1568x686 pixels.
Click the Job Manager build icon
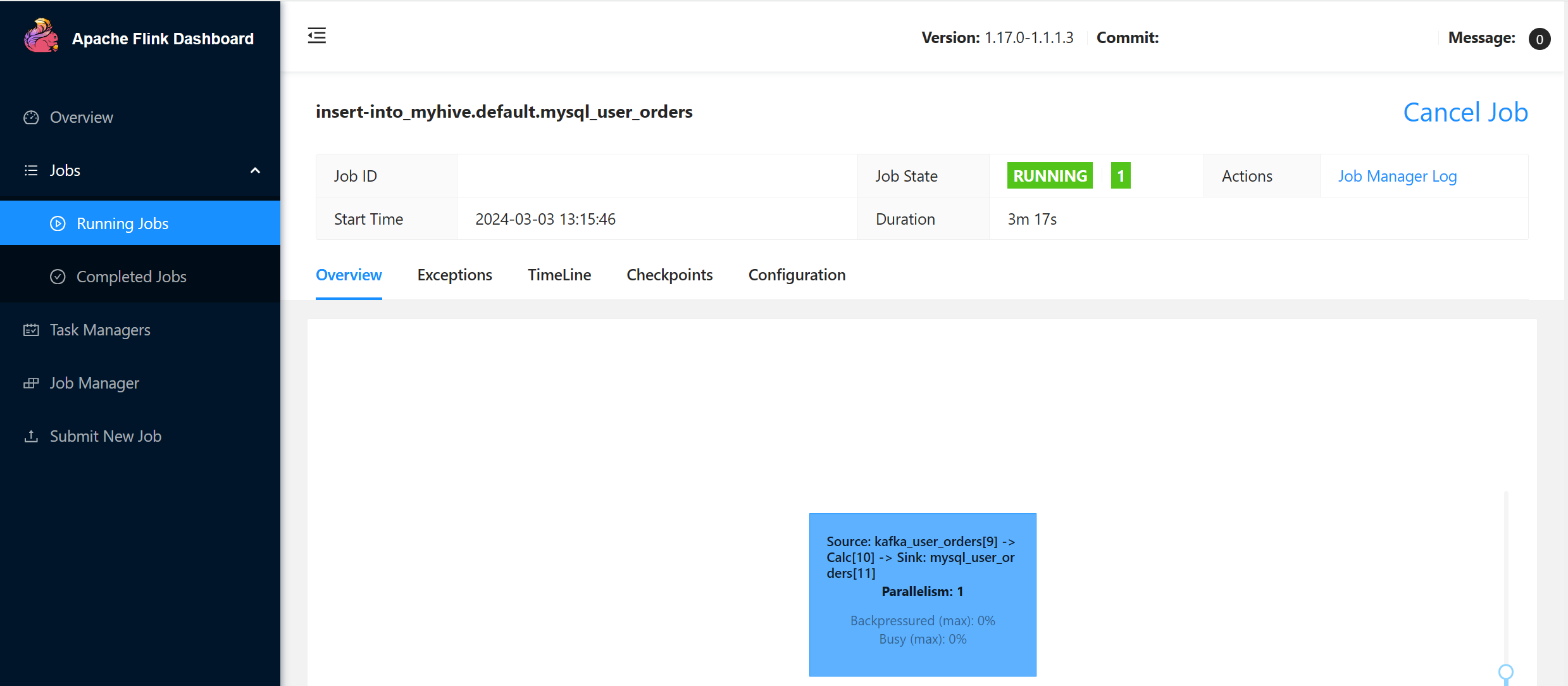31,384
